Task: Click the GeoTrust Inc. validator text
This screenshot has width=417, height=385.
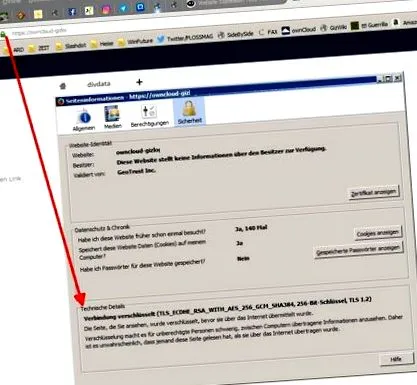Action: click(x=137, y=172)
